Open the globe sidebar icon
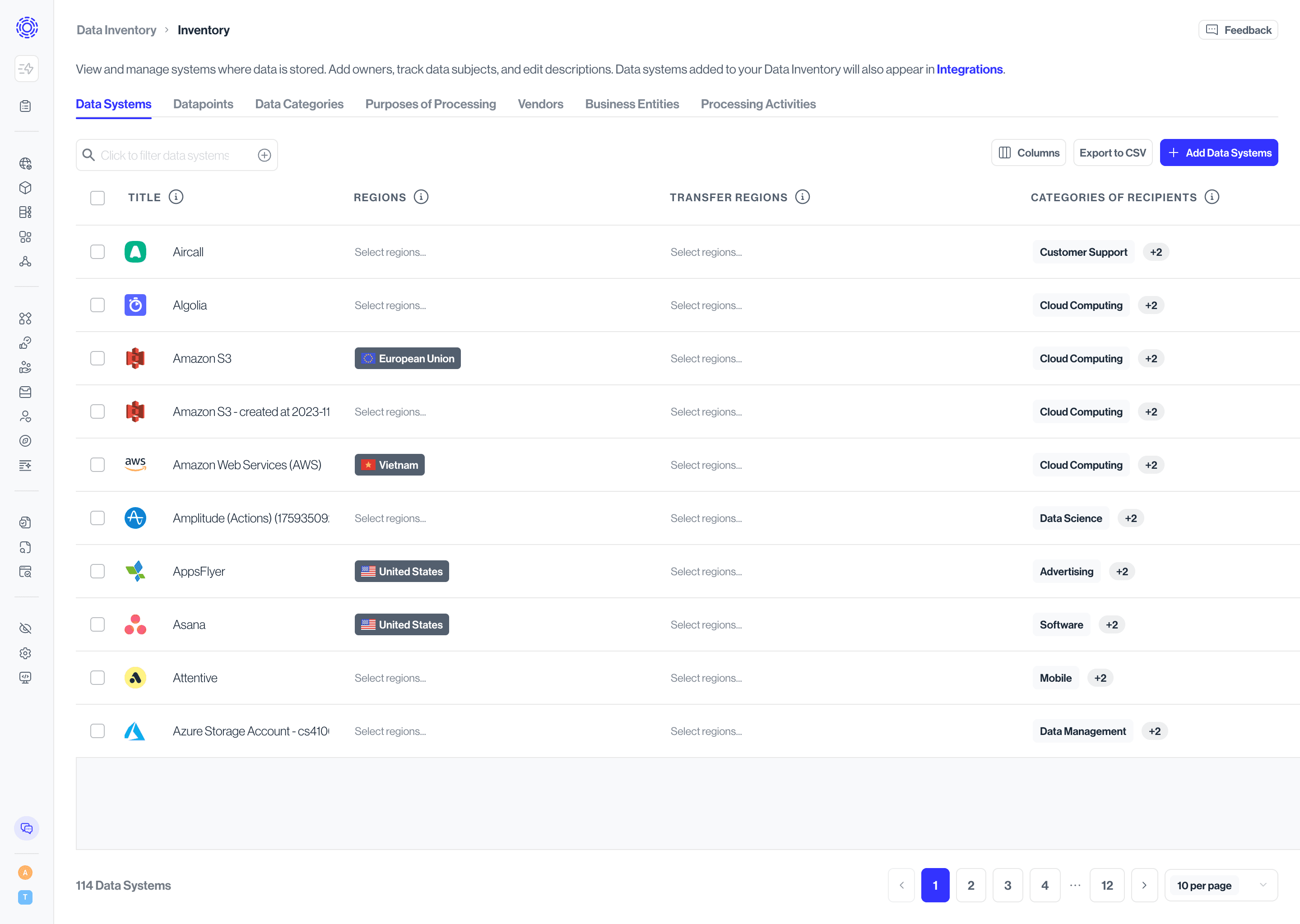Image resolution: width=1300 pixels, height=924 pixels. pos(26,164)
